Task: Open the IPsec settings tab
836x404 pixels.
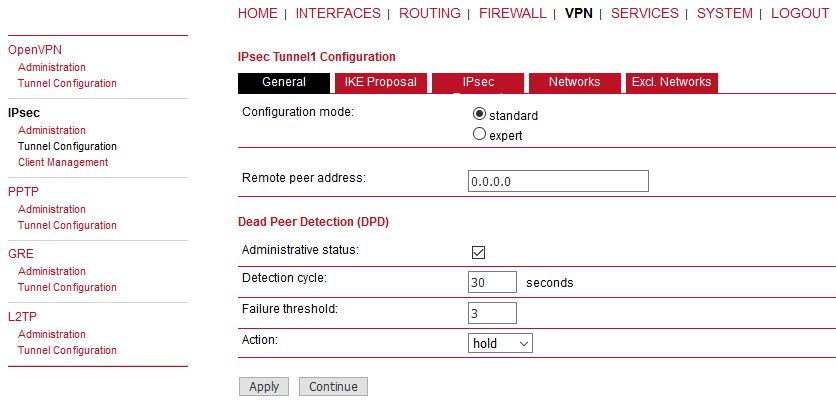Action: click(x=478, y=82)
